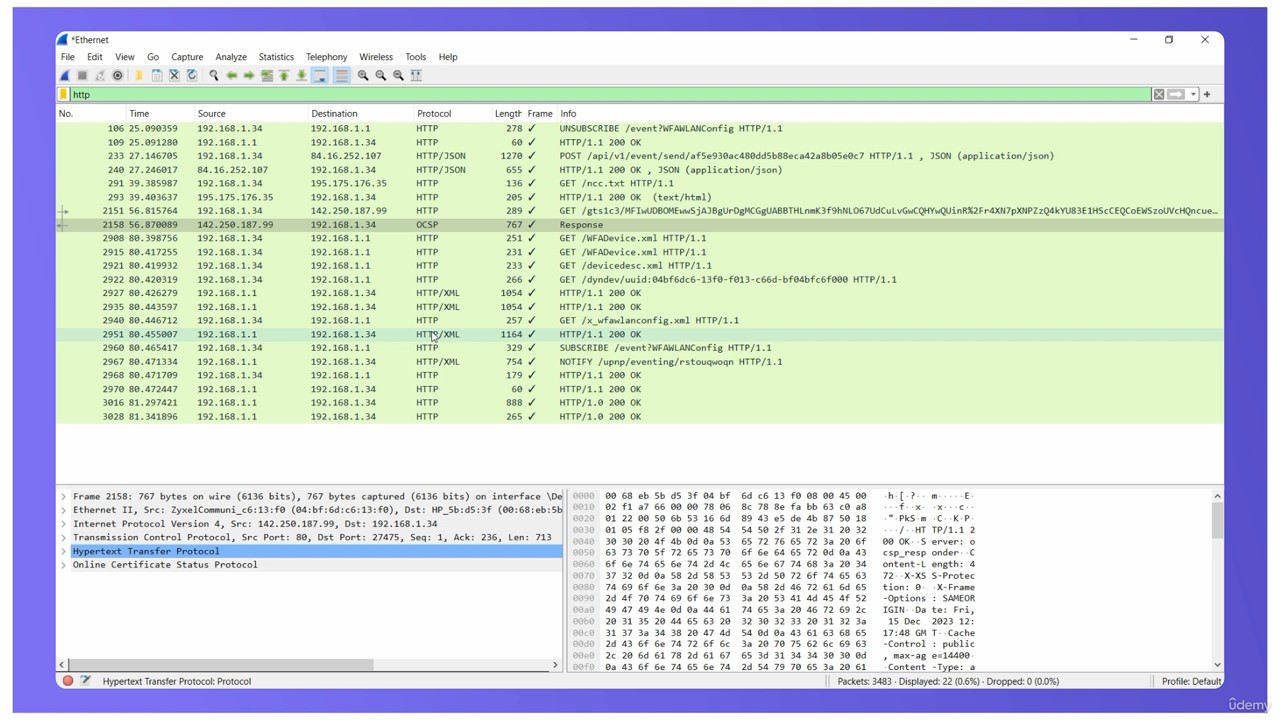Reload the capture file icon
This screenshot has width=1280, height=720.
coord(192,75)
